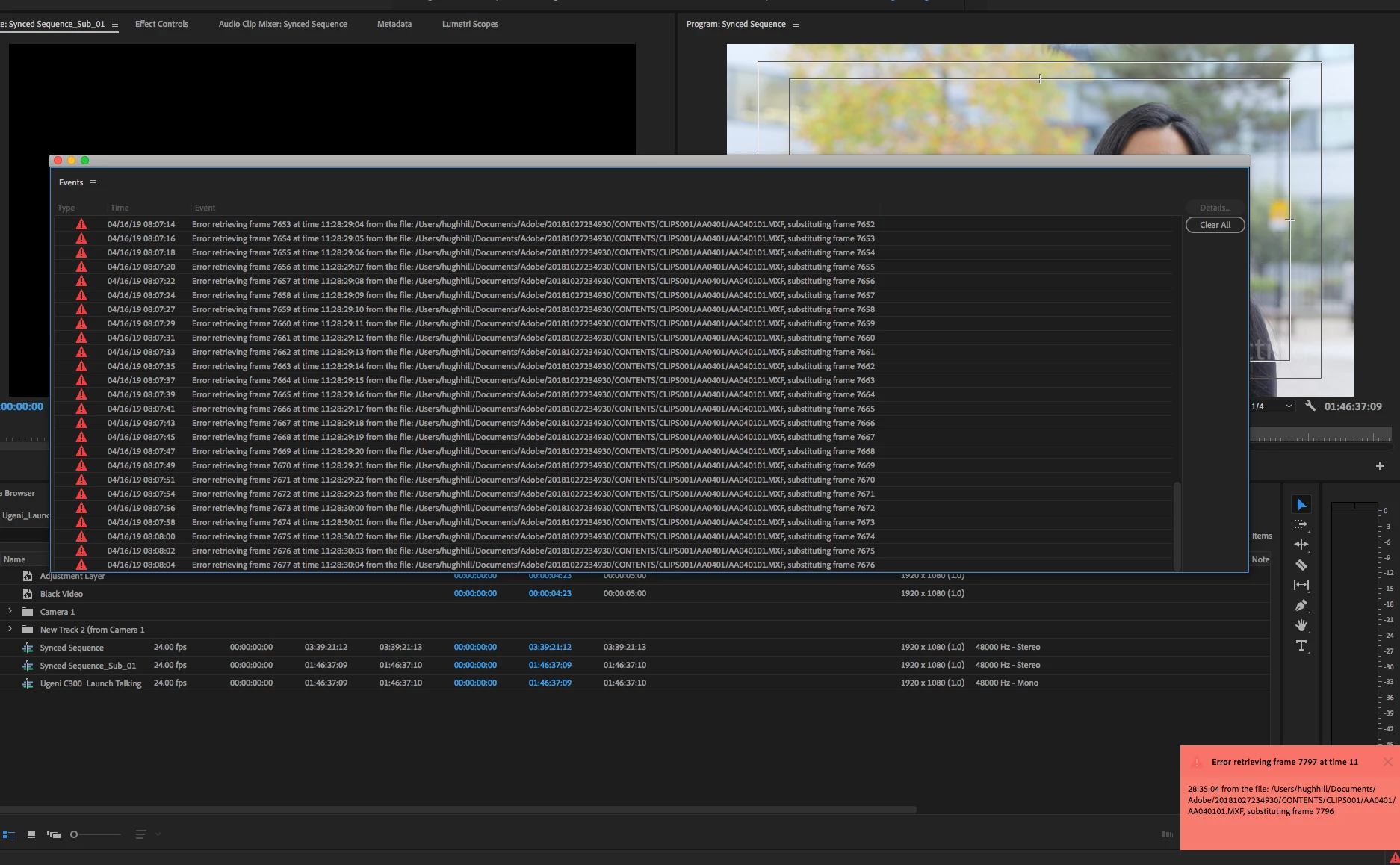Click the Black Video item icon
The image size is (1400, 865).
coord(28,594)
